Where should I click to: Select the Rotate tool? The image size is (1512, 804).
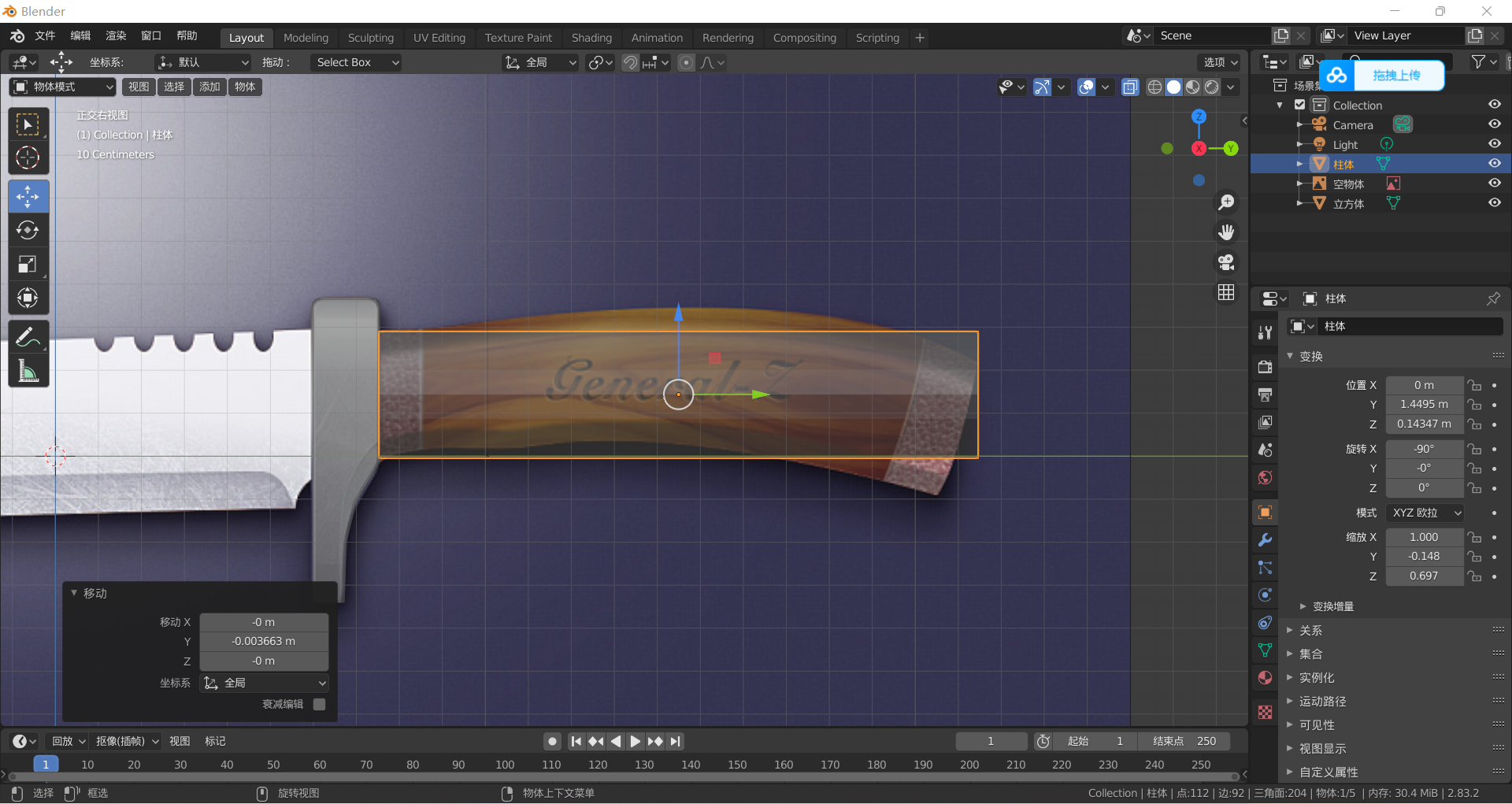point(28,230)
